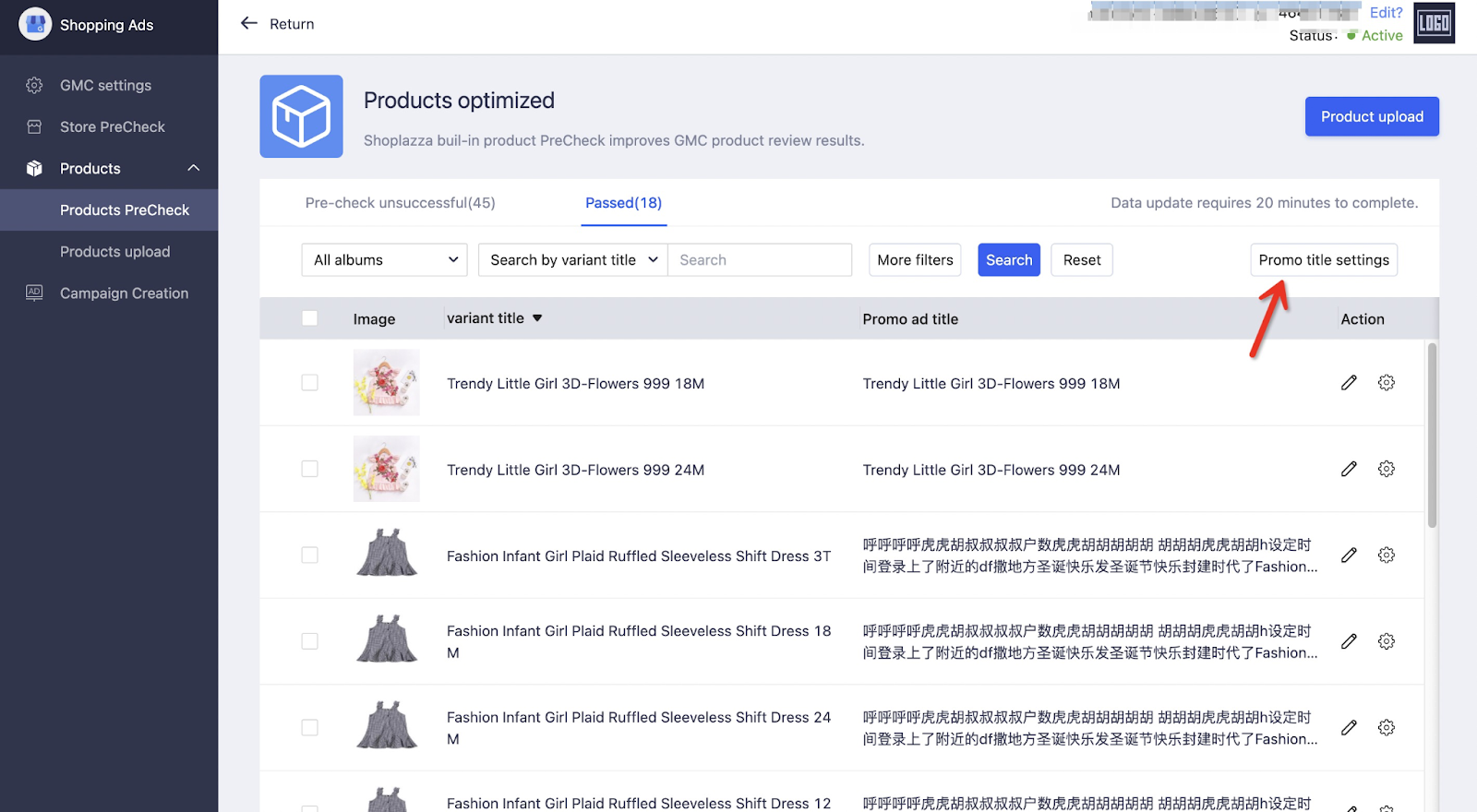The width and height of the screenshot is (1477, 812).
Task: Click gear icon for Shift Dress 3T row
Action: click(x=1386, y=555)
